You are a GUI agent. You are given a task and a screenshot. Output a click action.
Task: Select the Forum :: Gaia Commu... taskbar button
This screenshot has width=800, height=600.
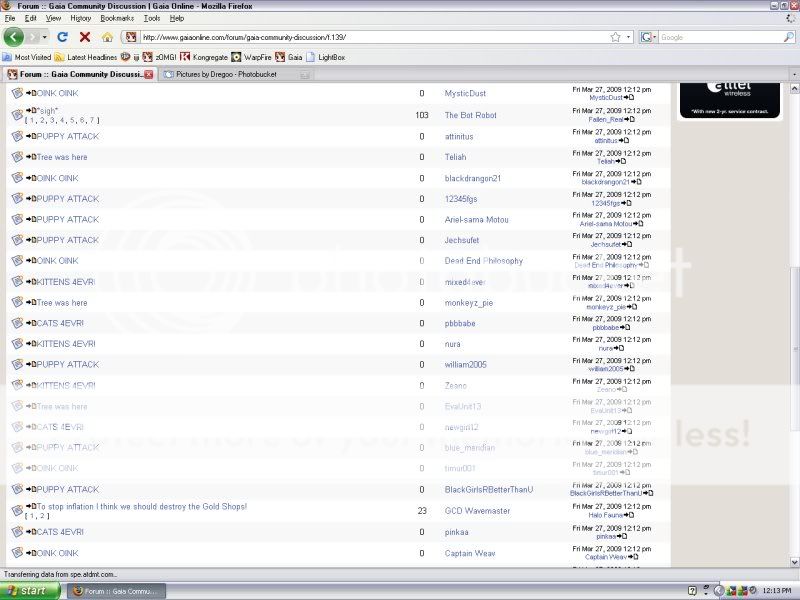click(x=118, y=591)
